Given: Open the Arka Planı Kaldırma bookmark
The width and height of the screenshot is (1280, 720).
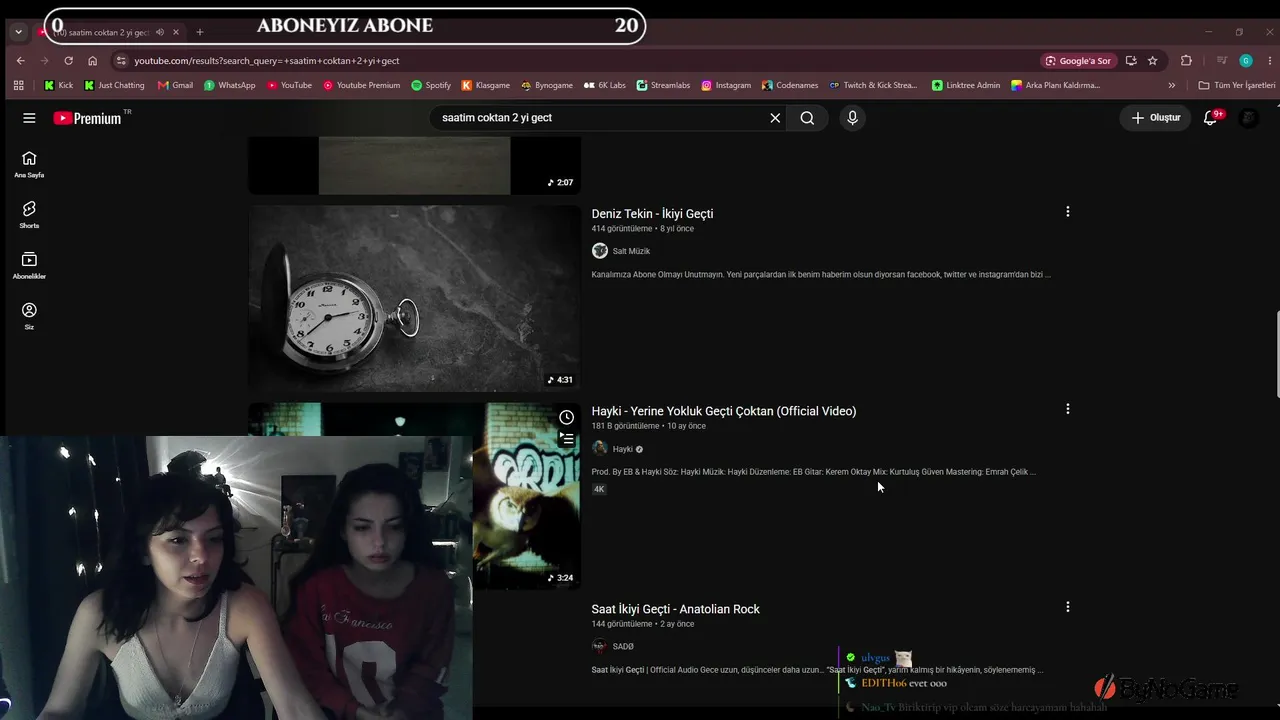Looking at the screenshot, I should [1055, 85].
